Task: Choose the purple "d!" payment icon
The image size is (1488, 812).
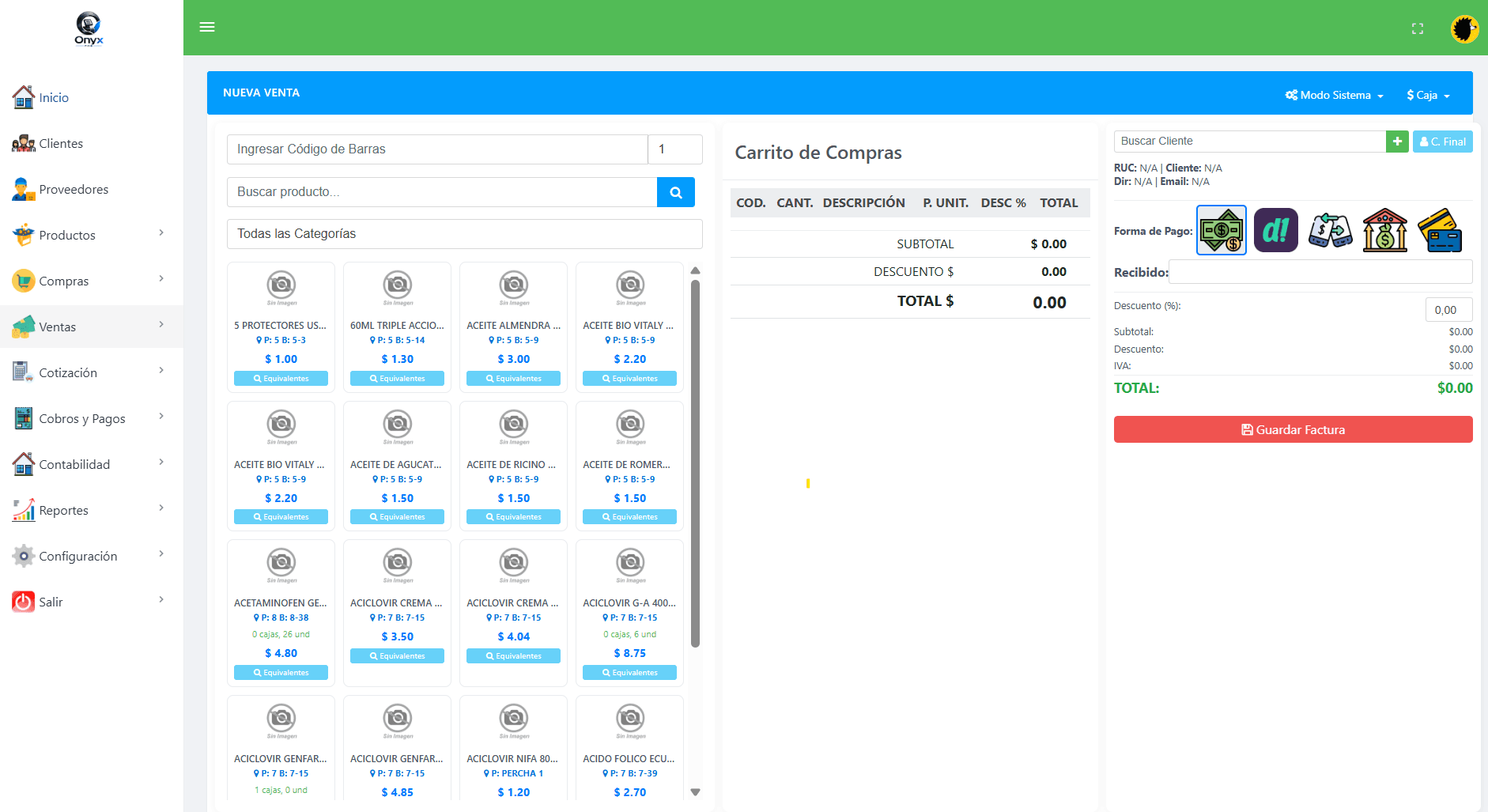Action: (1275, 230)
